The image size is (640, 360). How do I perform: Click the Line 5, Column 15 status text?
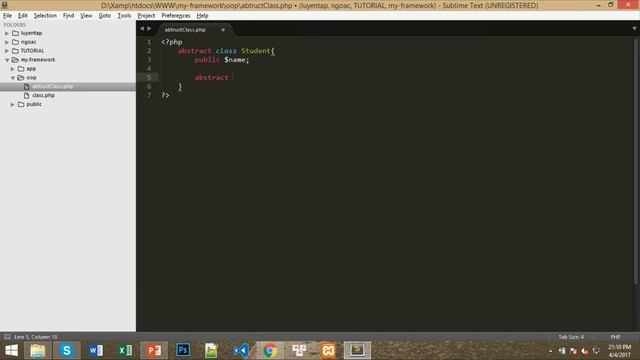(x=36, y=337)
